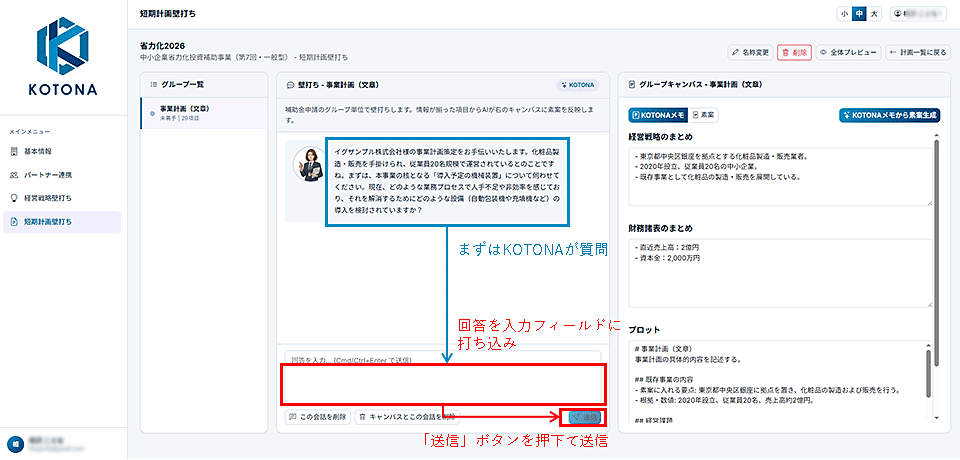The image size is (960, 460).
Task: Click the chat bubble icon beside 壁打ち header
Action: click(x=290, y=84)
